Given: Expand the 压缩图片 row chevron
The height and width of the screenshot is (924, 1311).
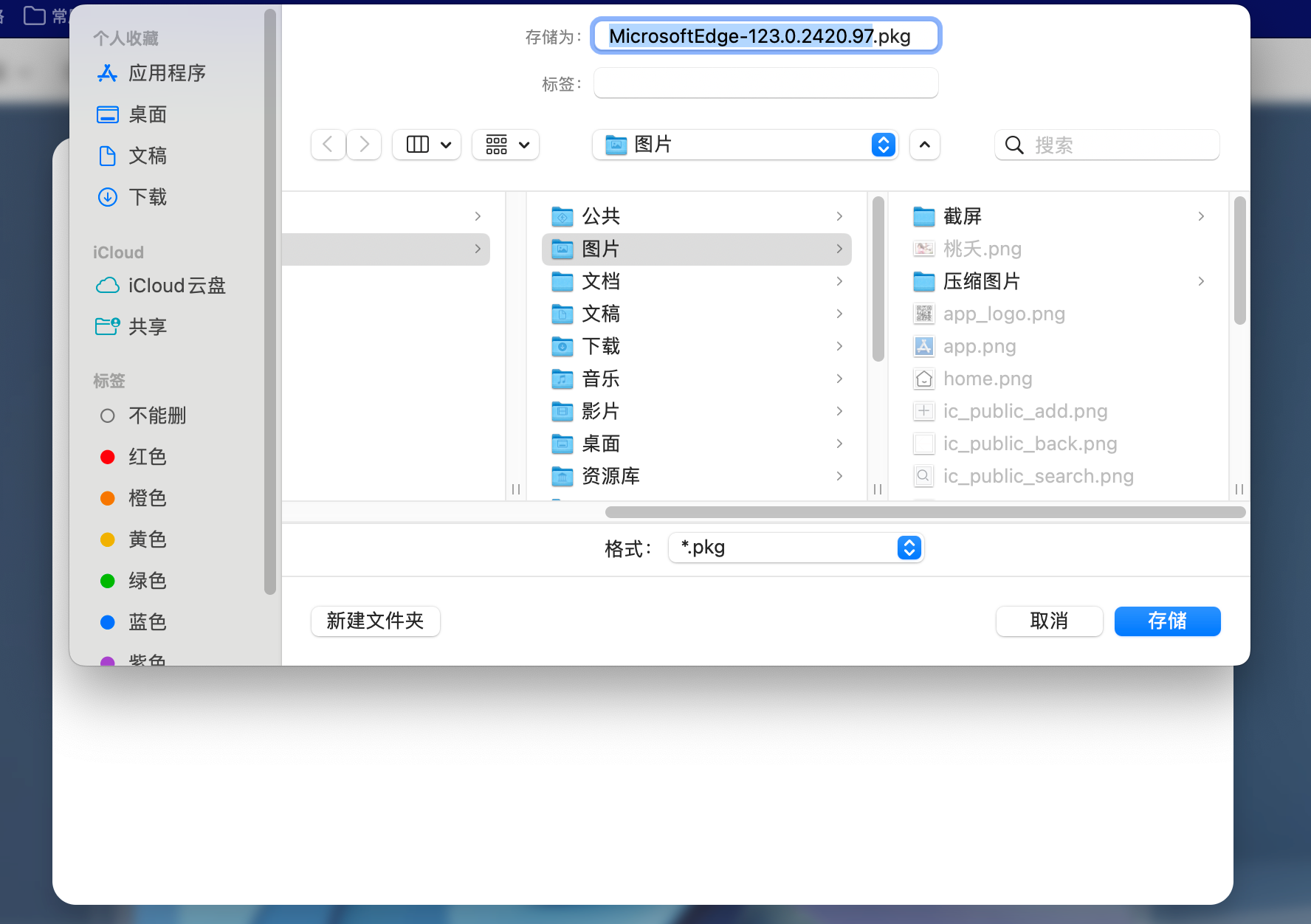Looking at the screenshot, I should pos(1201,281).
